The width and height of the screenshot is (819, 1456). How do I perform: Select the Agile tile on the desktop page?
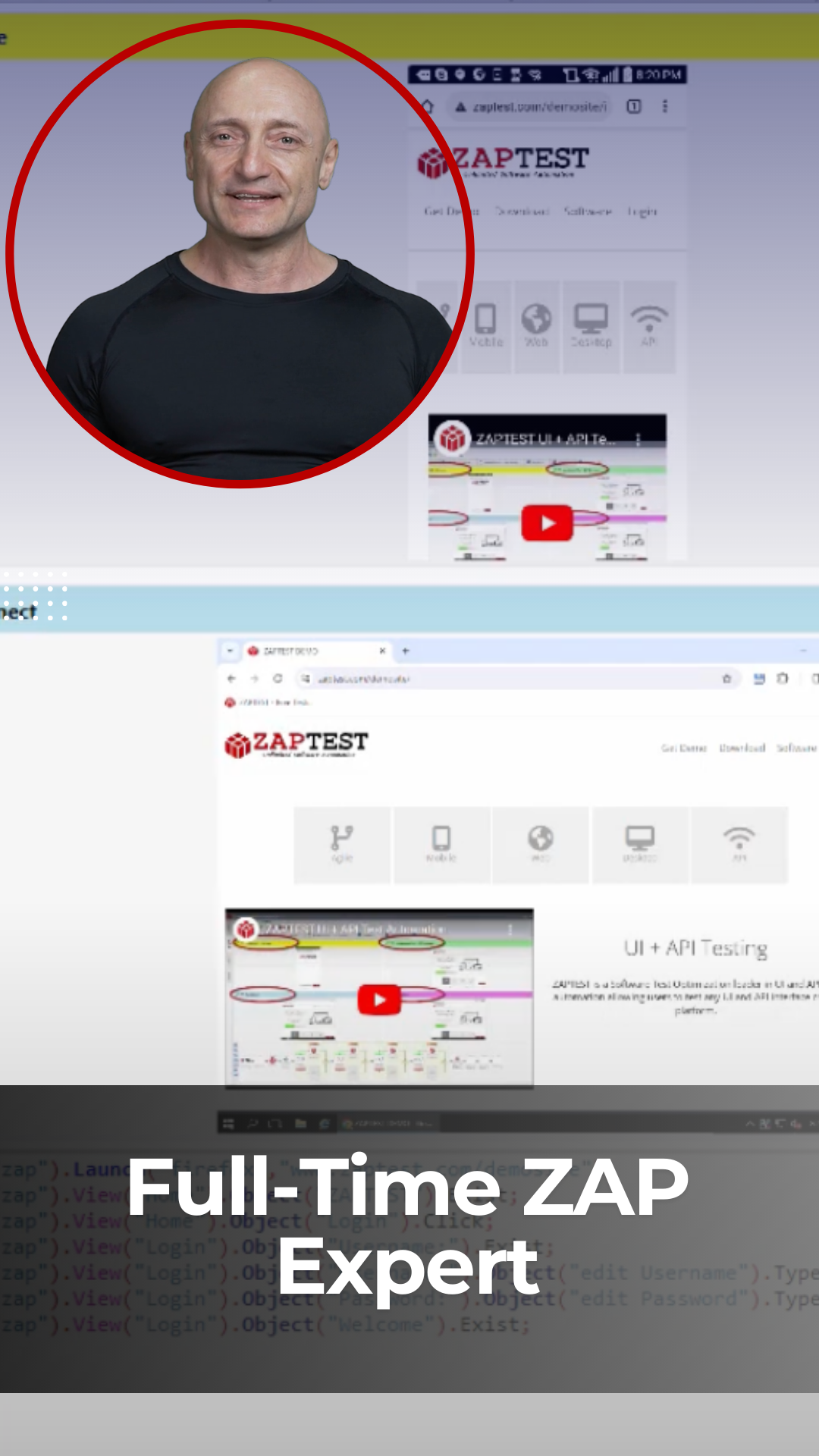click(342, 845)
